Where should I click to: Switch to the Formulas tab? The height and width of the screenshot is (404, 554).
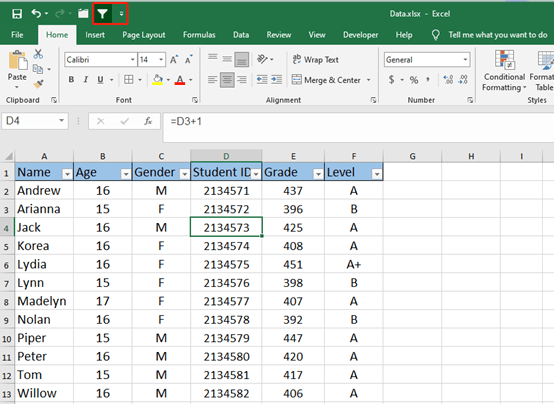pyautogui.click(x=199, y=35)
